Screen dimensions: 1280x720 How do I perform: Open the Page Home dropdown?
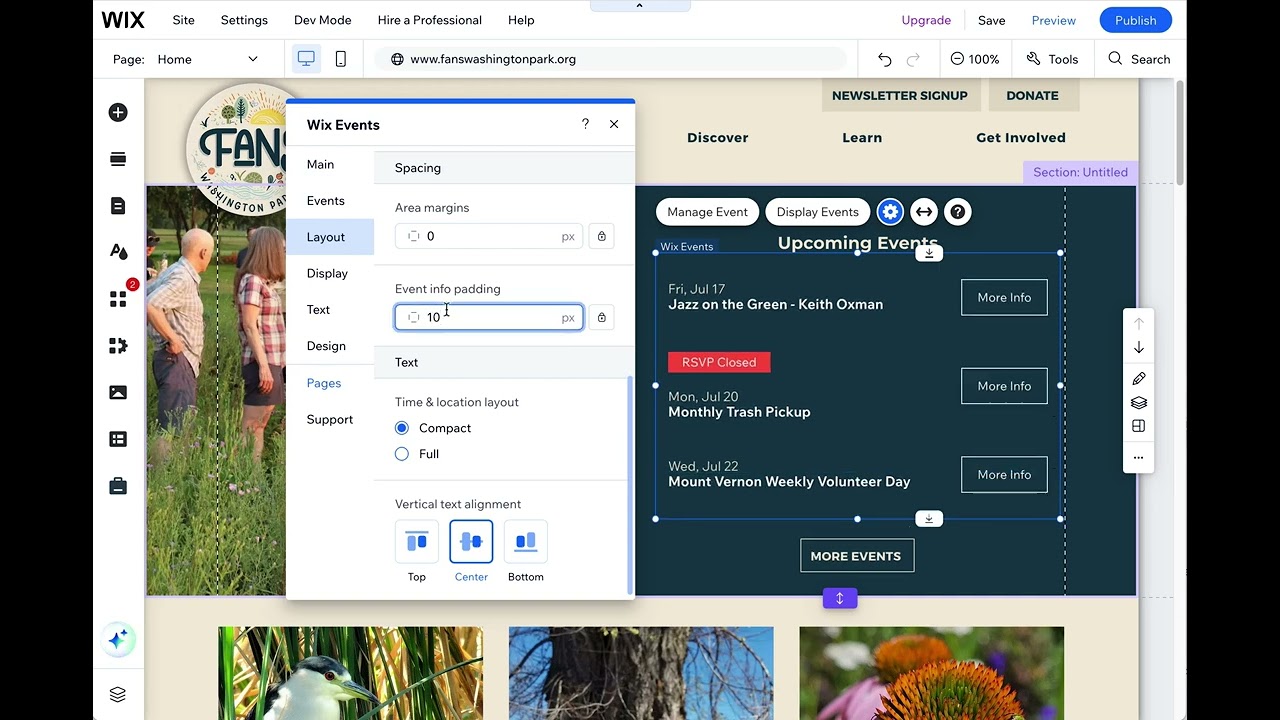coord(207,59)
